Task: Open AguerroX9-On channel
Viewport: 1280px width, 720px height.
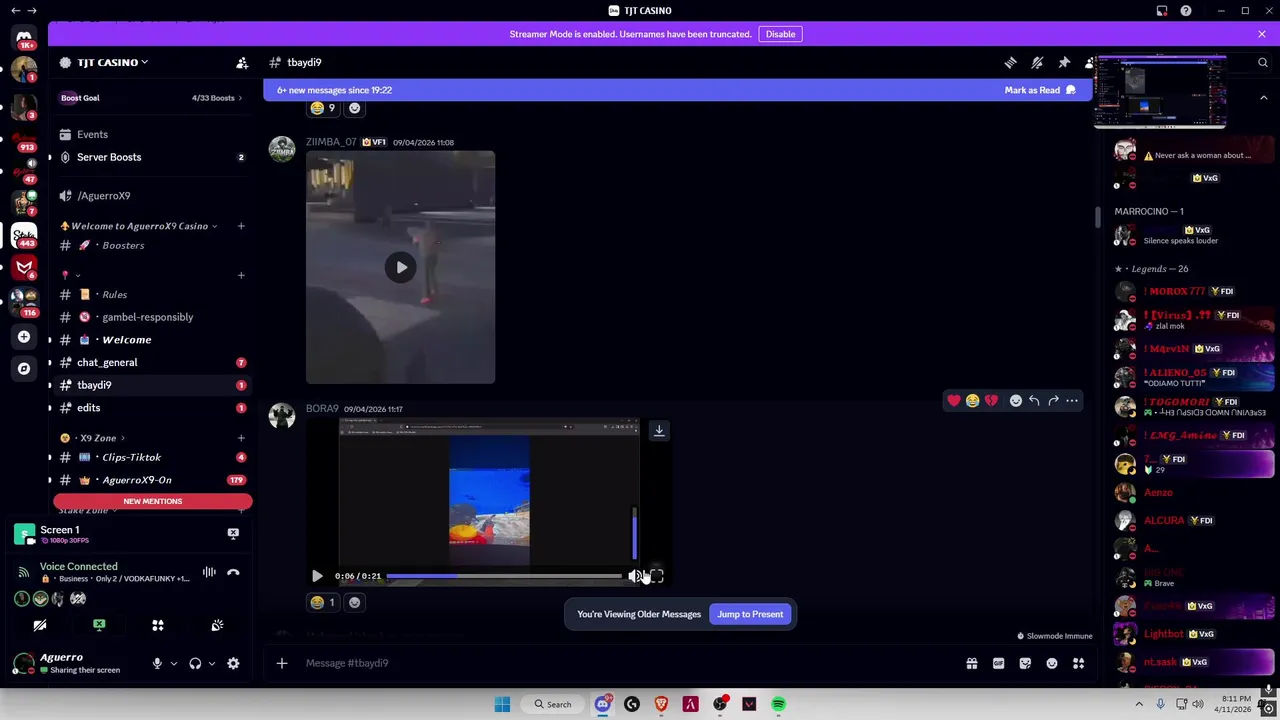Action: click(x=150, y=480)
